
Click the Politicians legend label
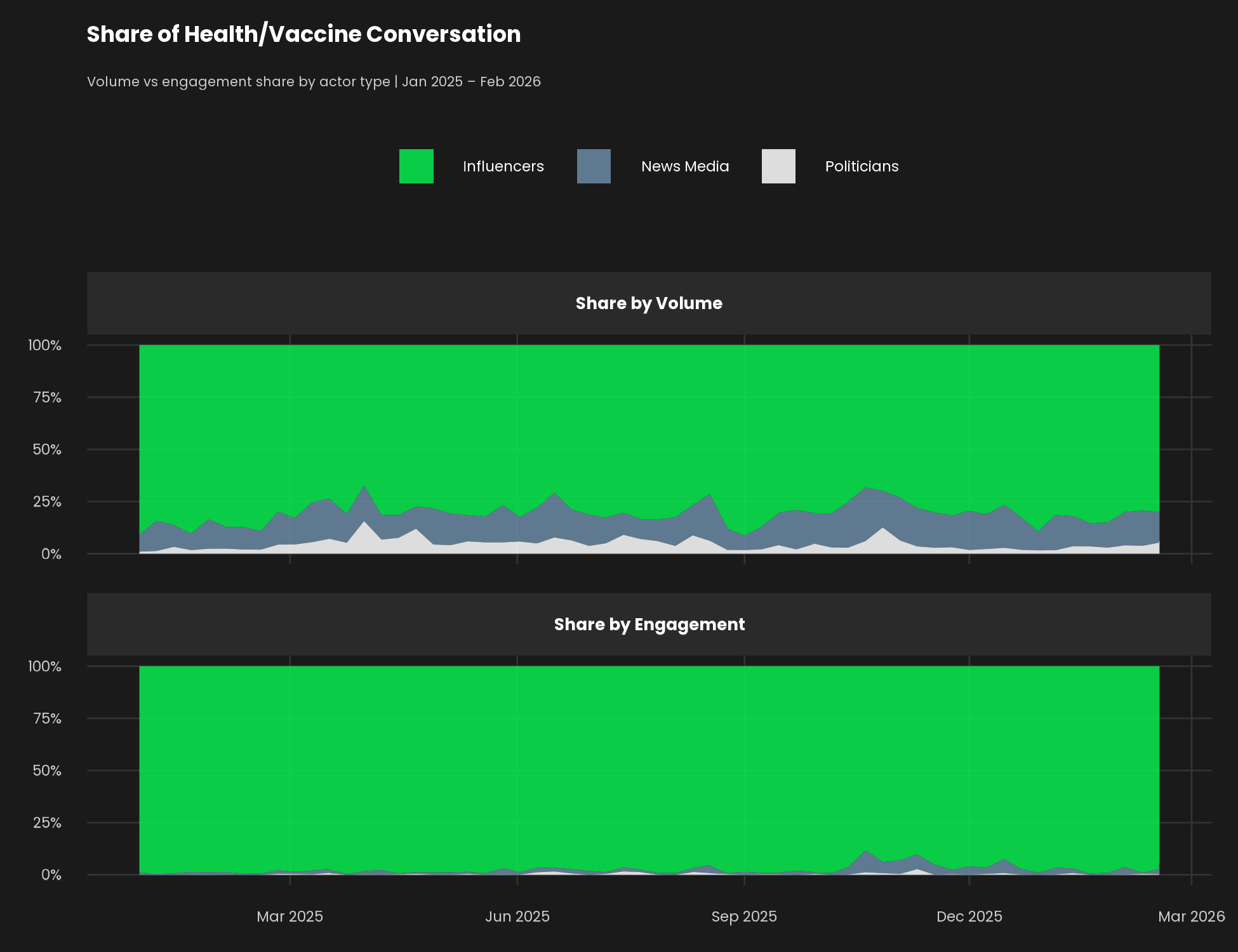862,166
